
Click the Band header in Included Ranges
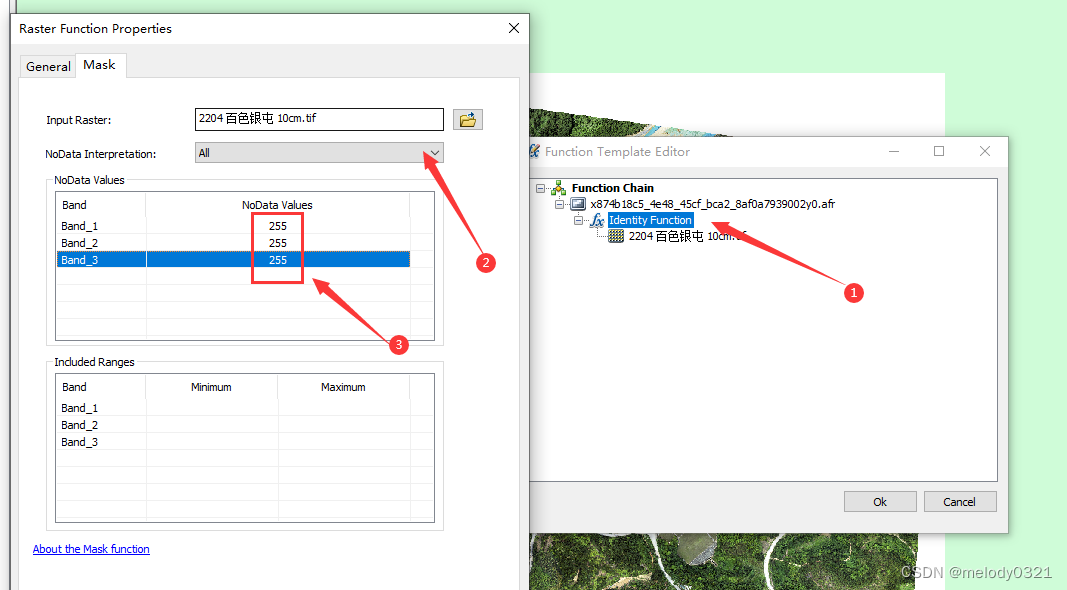101,387
